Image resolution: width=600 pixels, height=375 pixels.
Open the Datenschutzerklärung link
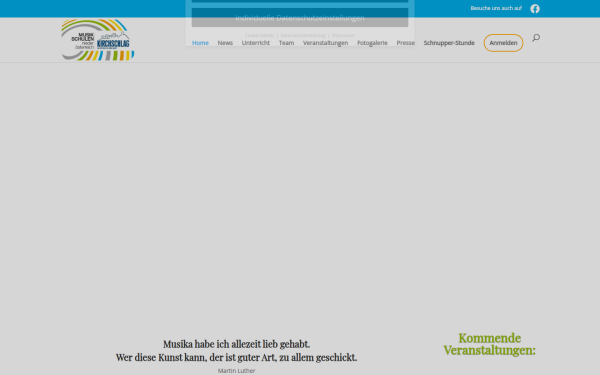click(x=303, y=35)
